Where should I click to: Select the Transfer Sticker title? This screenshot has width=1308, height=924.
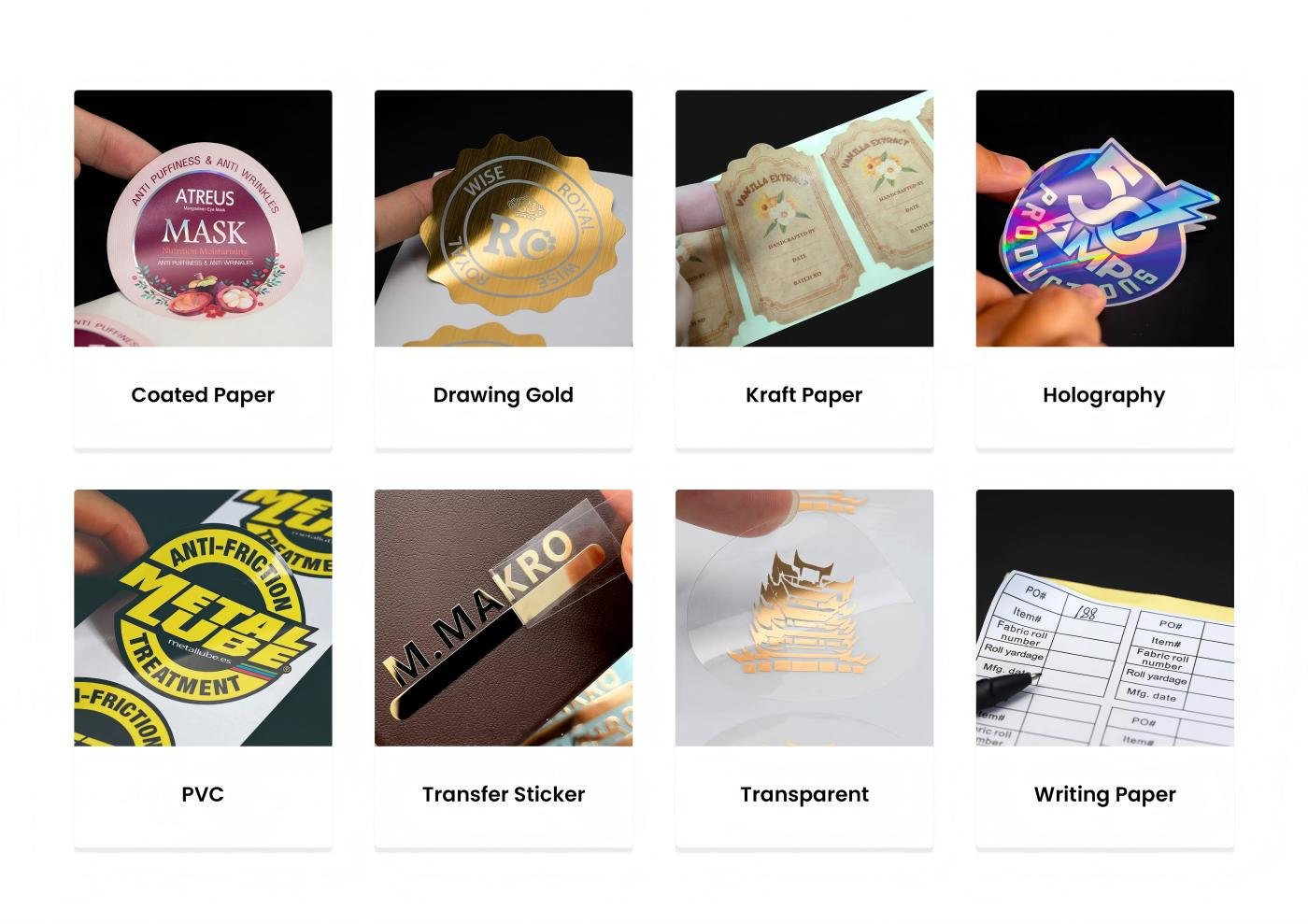504,794
